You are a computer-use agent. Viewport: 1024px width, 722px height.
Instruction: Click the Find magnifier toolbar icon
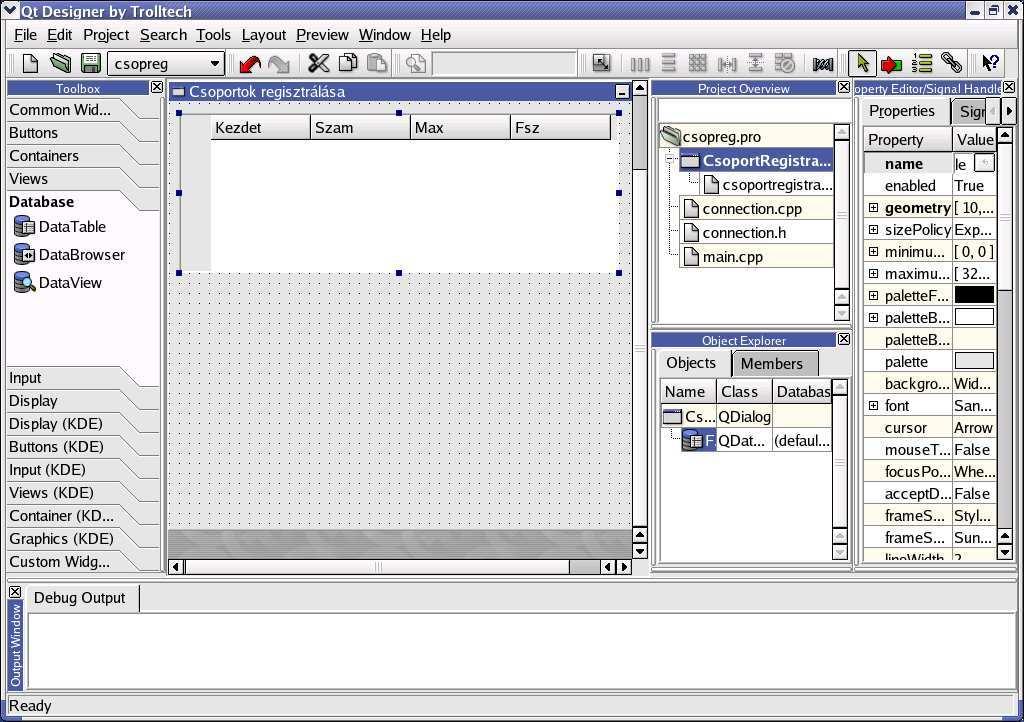click(x=415, y=63)
